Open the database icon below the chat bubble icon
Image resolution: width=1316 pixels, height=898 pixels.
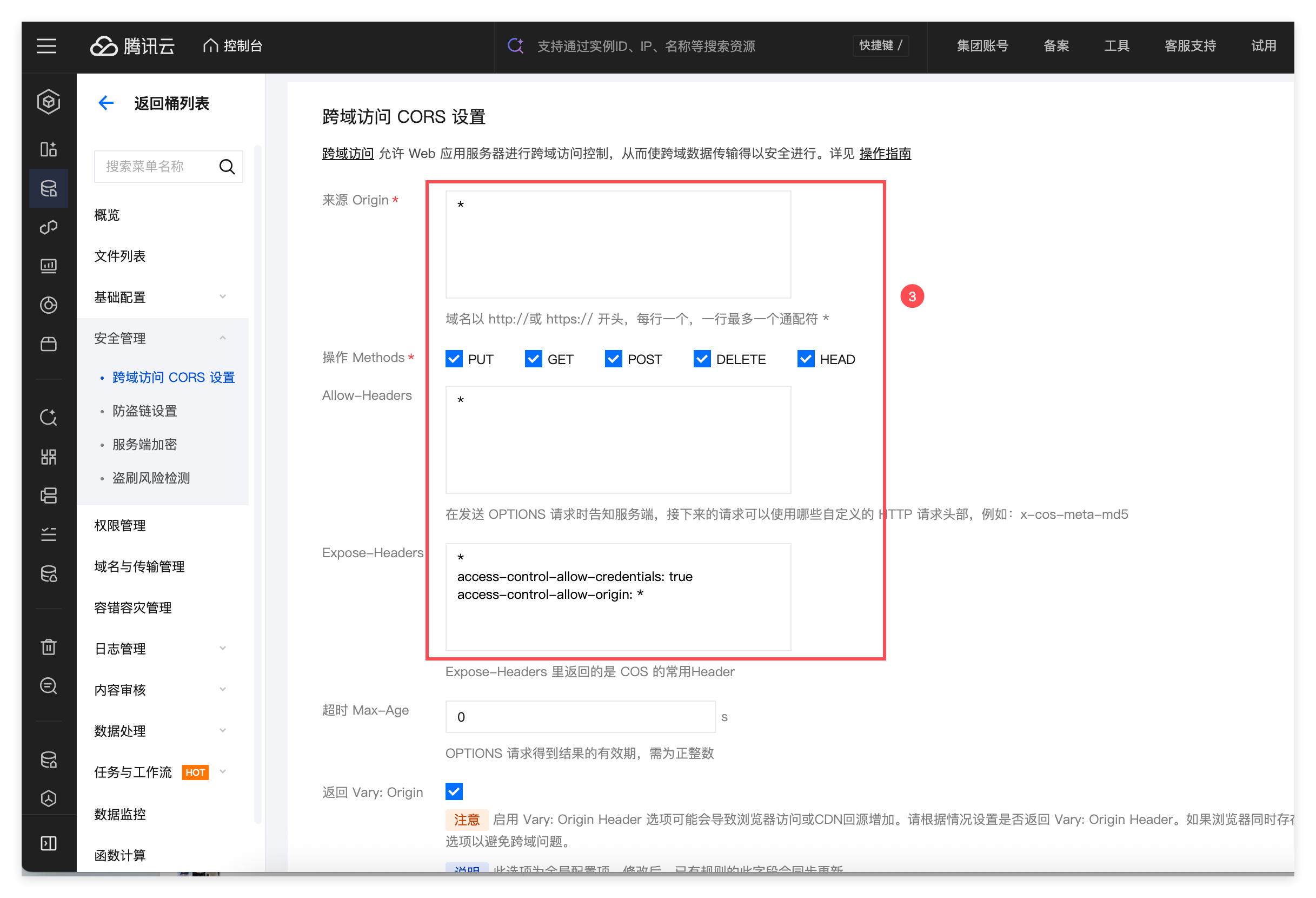click(x=49, y=761)
